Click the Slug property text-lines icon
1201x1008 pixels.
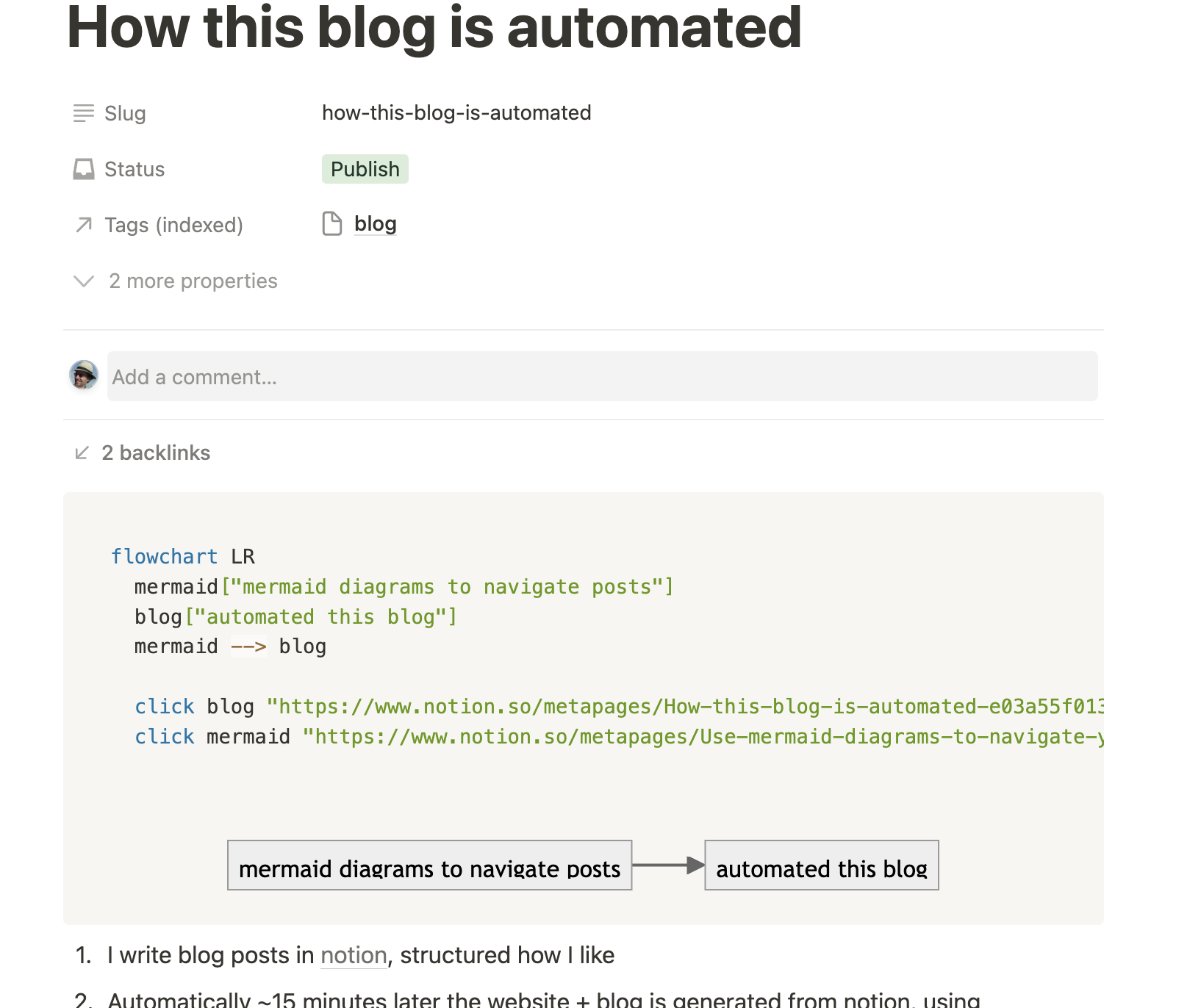tap(83, 112)
